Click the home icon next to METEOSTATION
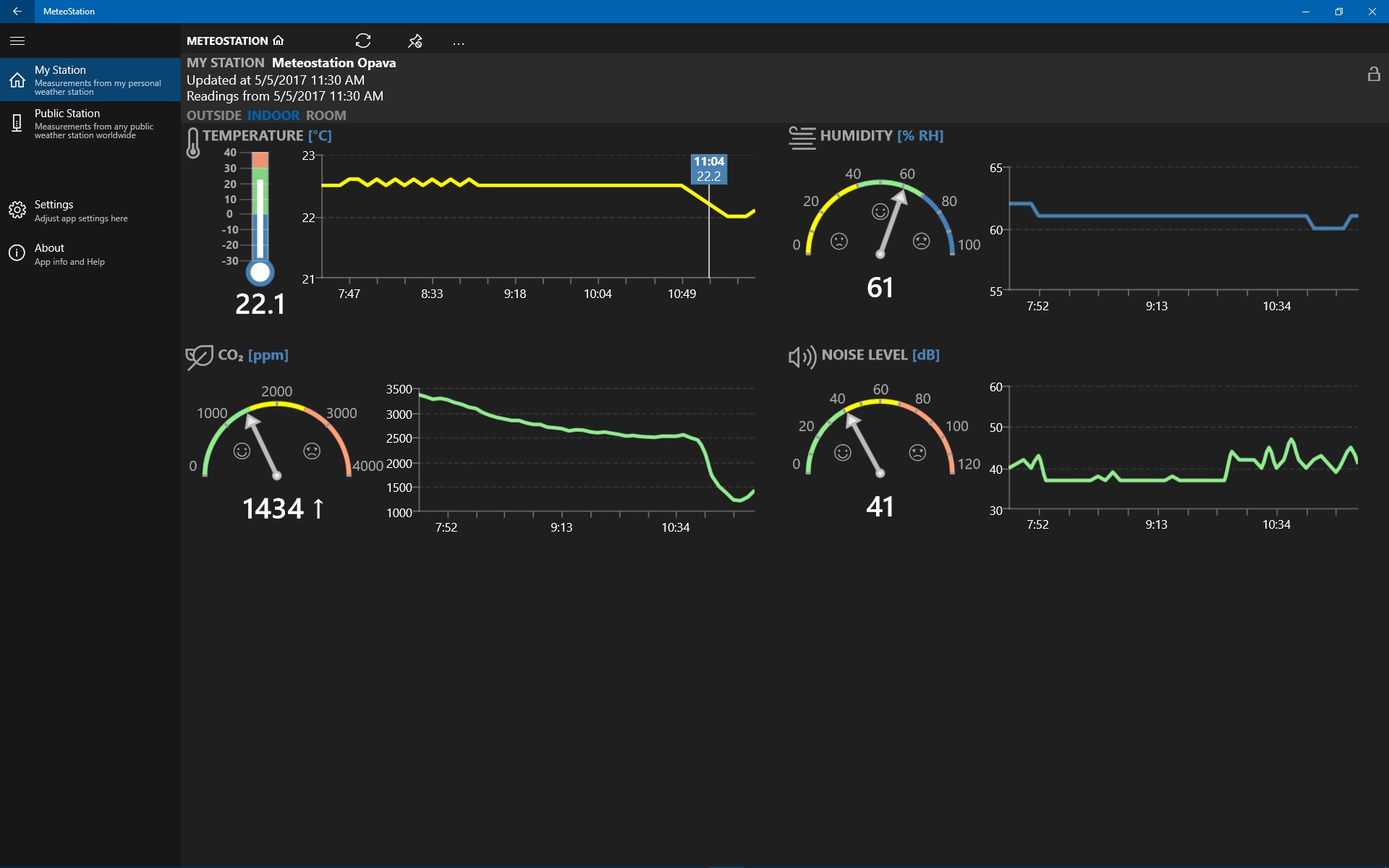 click(x=278, y=41)
